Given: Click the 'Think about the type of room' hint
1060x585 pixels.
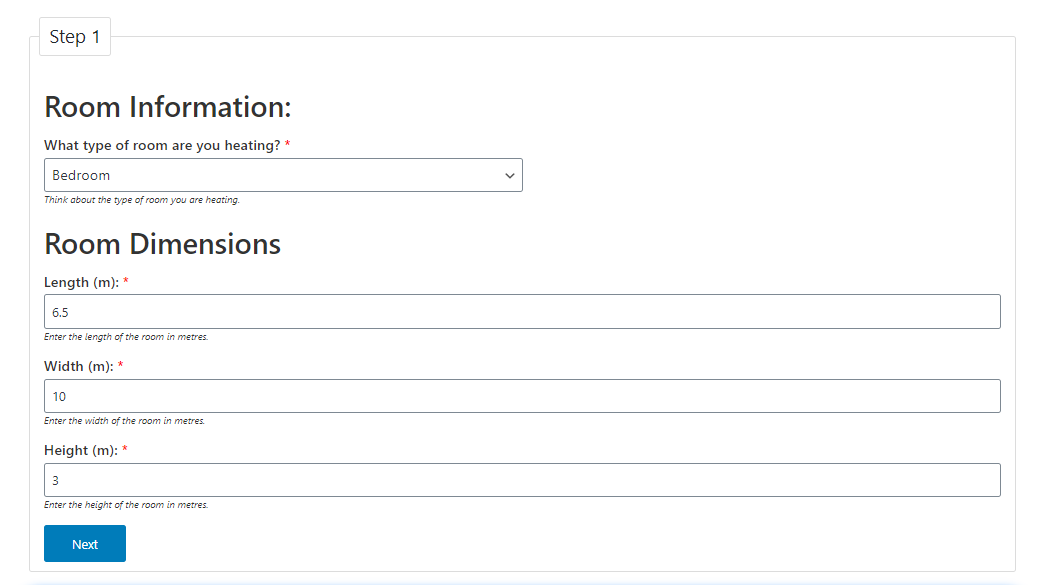Looking at the screenshot, I should pyautogui.click(x=142, y=200).
